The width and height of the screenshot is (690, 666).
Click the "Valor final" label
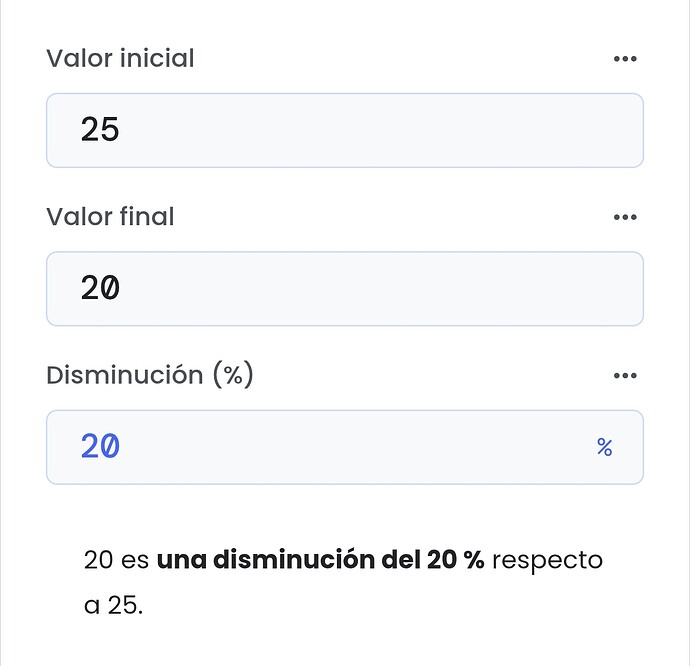point(110,217)
